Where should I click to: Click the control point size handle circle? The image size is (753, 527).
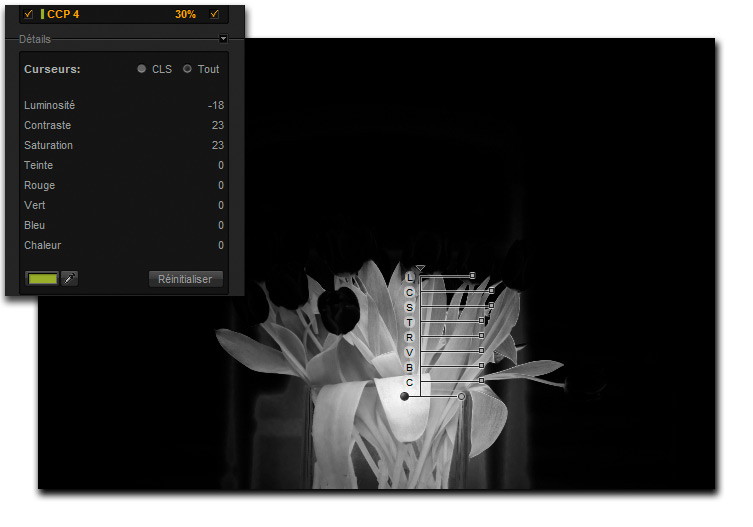click(x=462, y=396)
